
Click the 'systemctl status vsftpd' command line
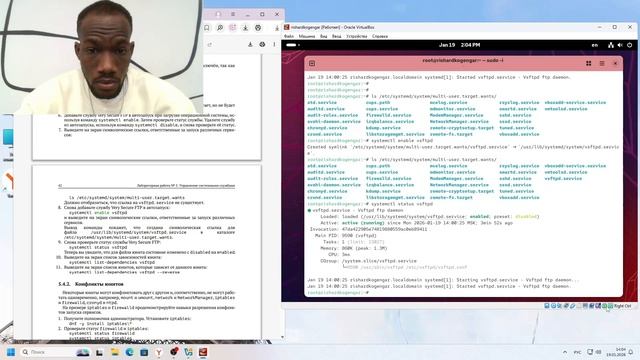tap(402, 204)
